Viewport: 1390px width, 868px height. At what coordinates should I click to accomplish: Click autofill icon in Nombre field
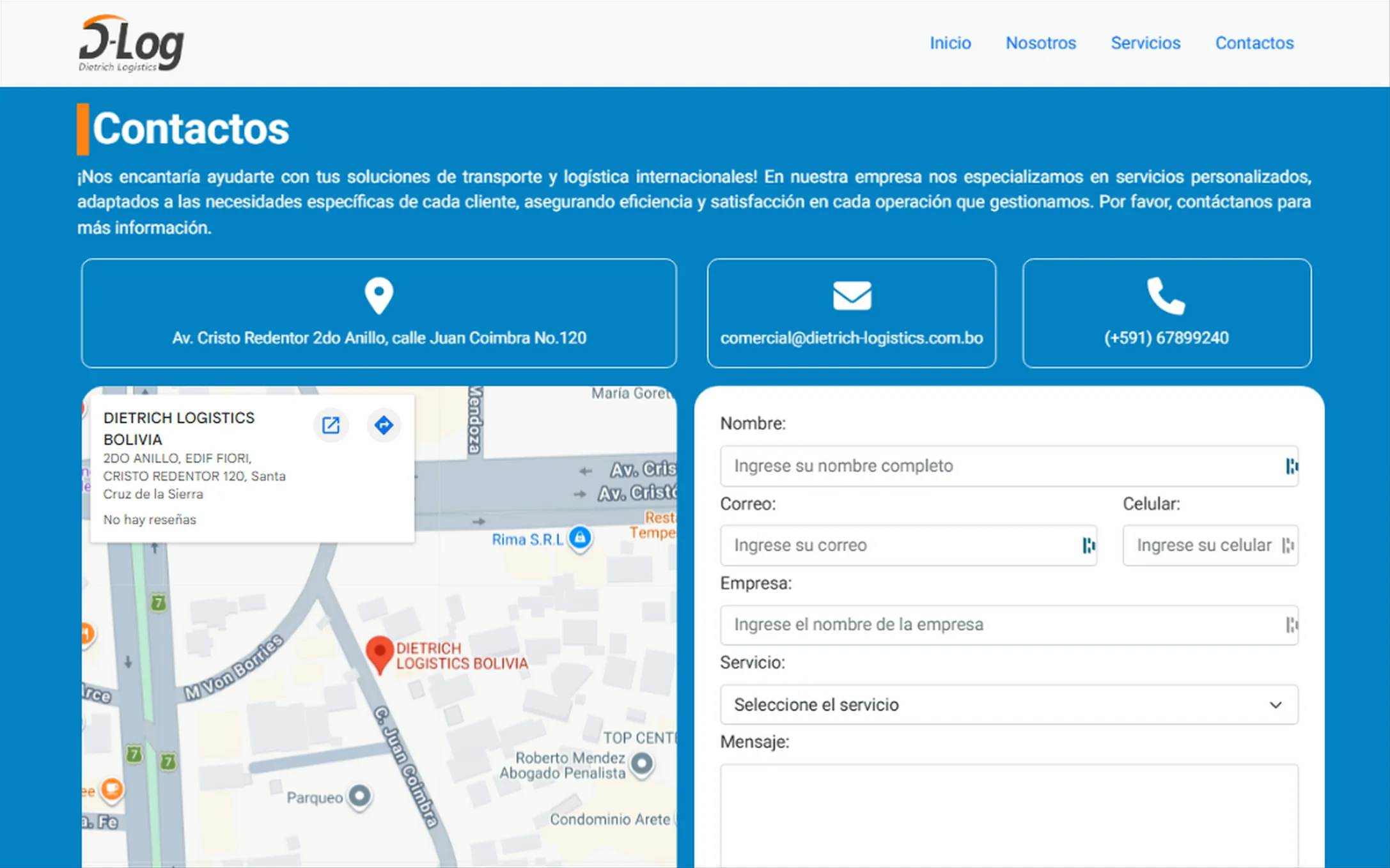[1292, 466]
